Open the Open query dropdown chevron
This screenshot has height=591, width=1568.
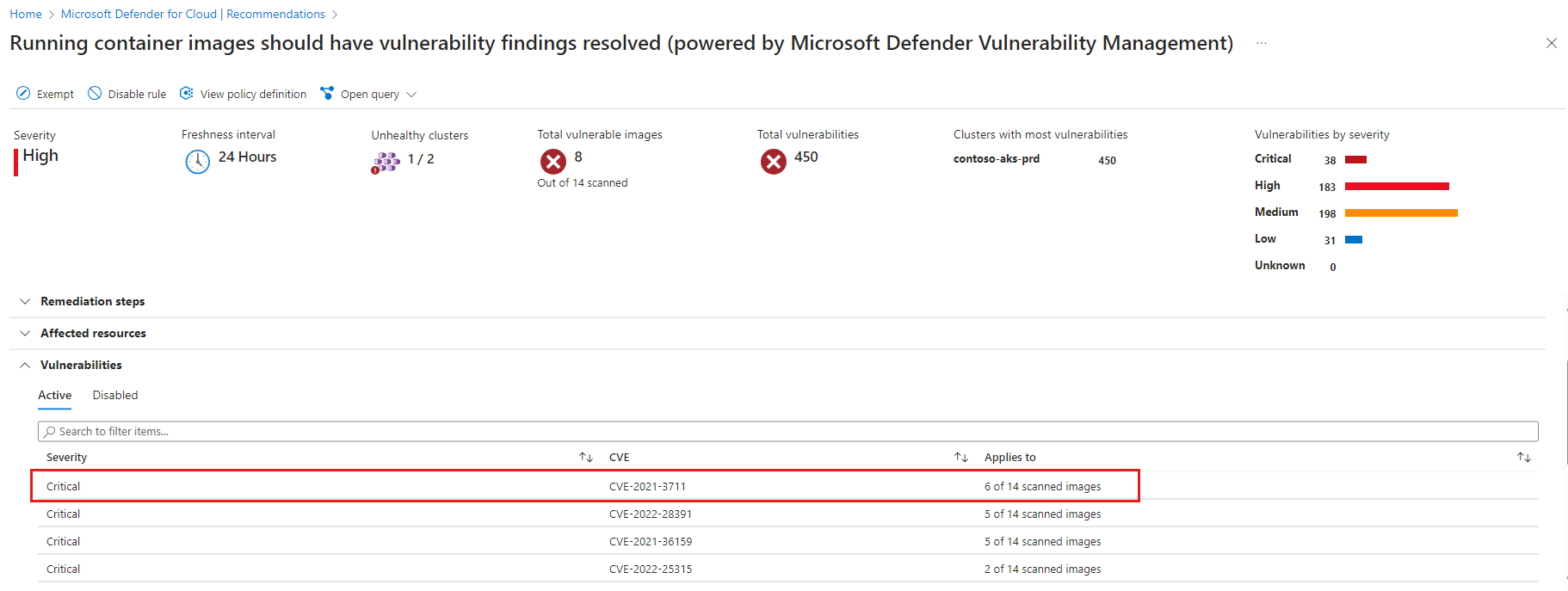411,95
